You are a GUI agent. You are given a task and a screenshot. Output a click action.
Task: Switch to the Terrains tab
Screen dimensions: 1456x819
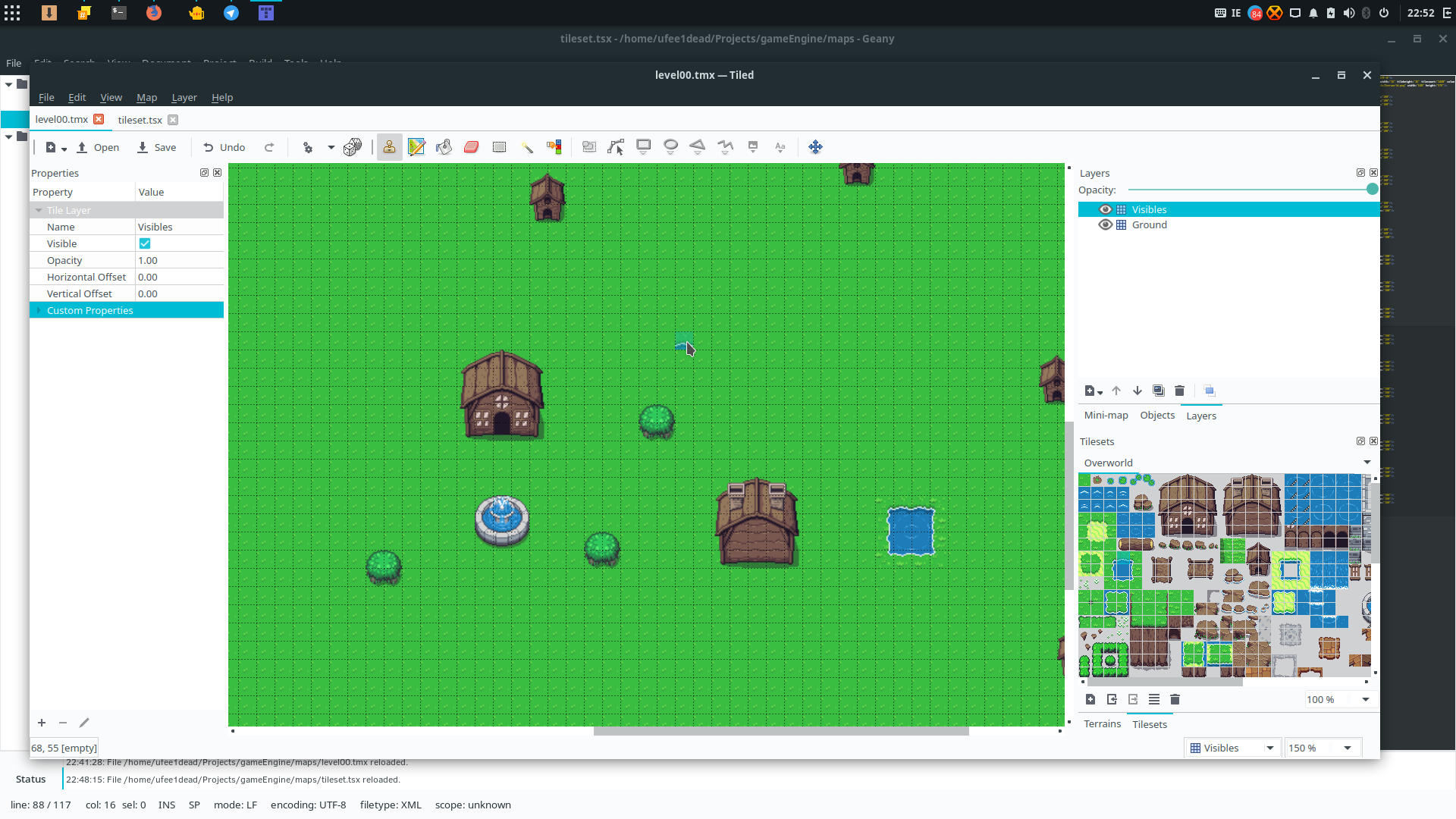(1102, 724)
